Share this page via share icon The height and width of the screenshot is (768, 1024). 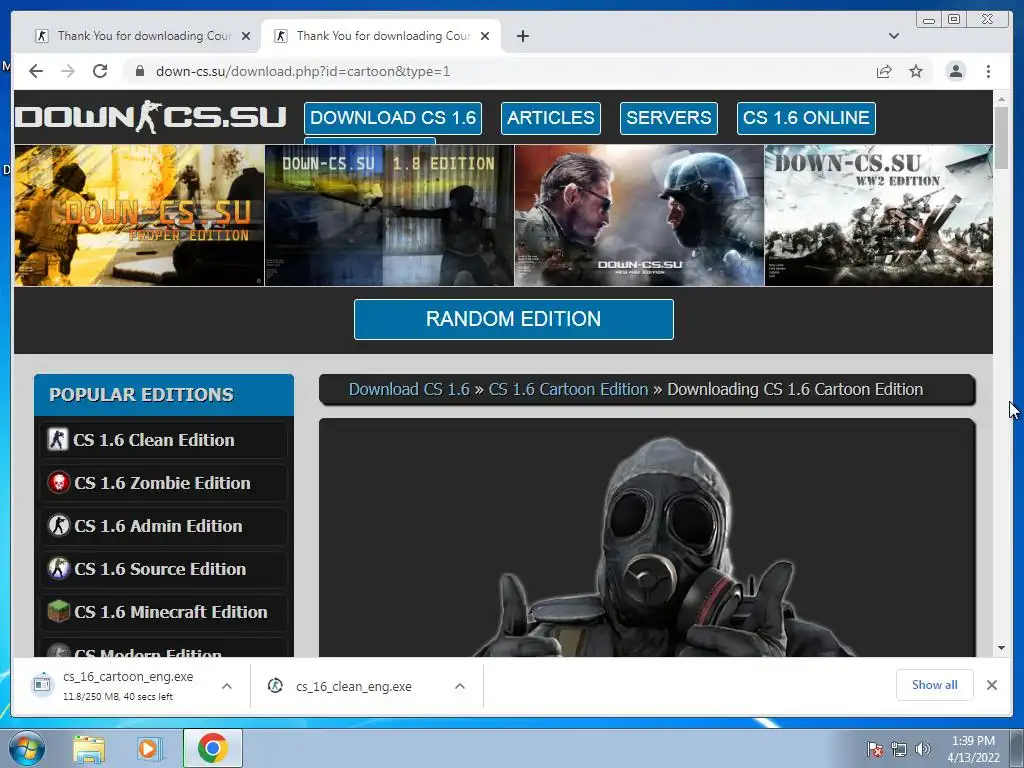point(884,71)
